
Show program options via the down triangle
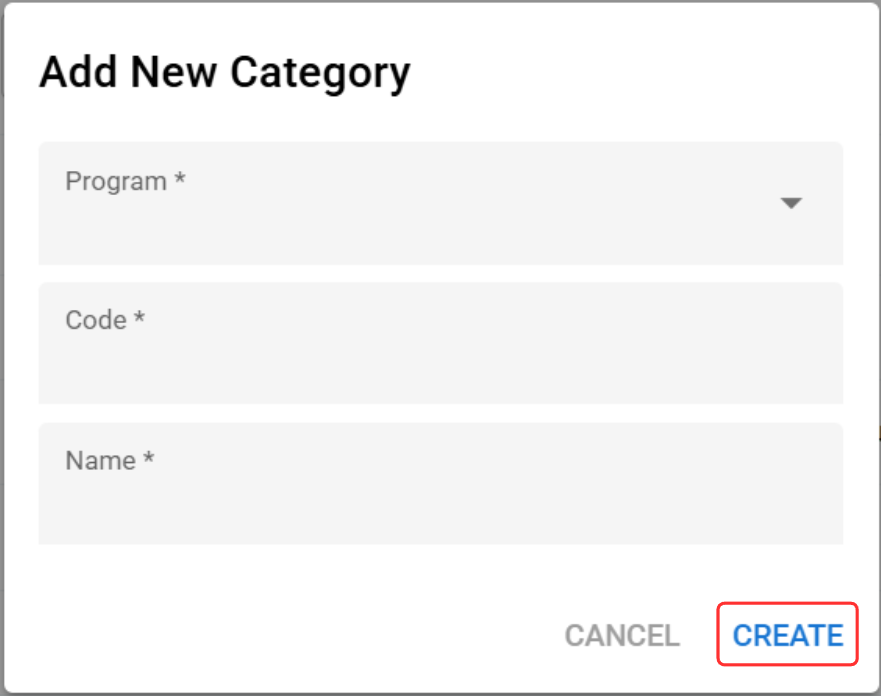tap(791, 203)
